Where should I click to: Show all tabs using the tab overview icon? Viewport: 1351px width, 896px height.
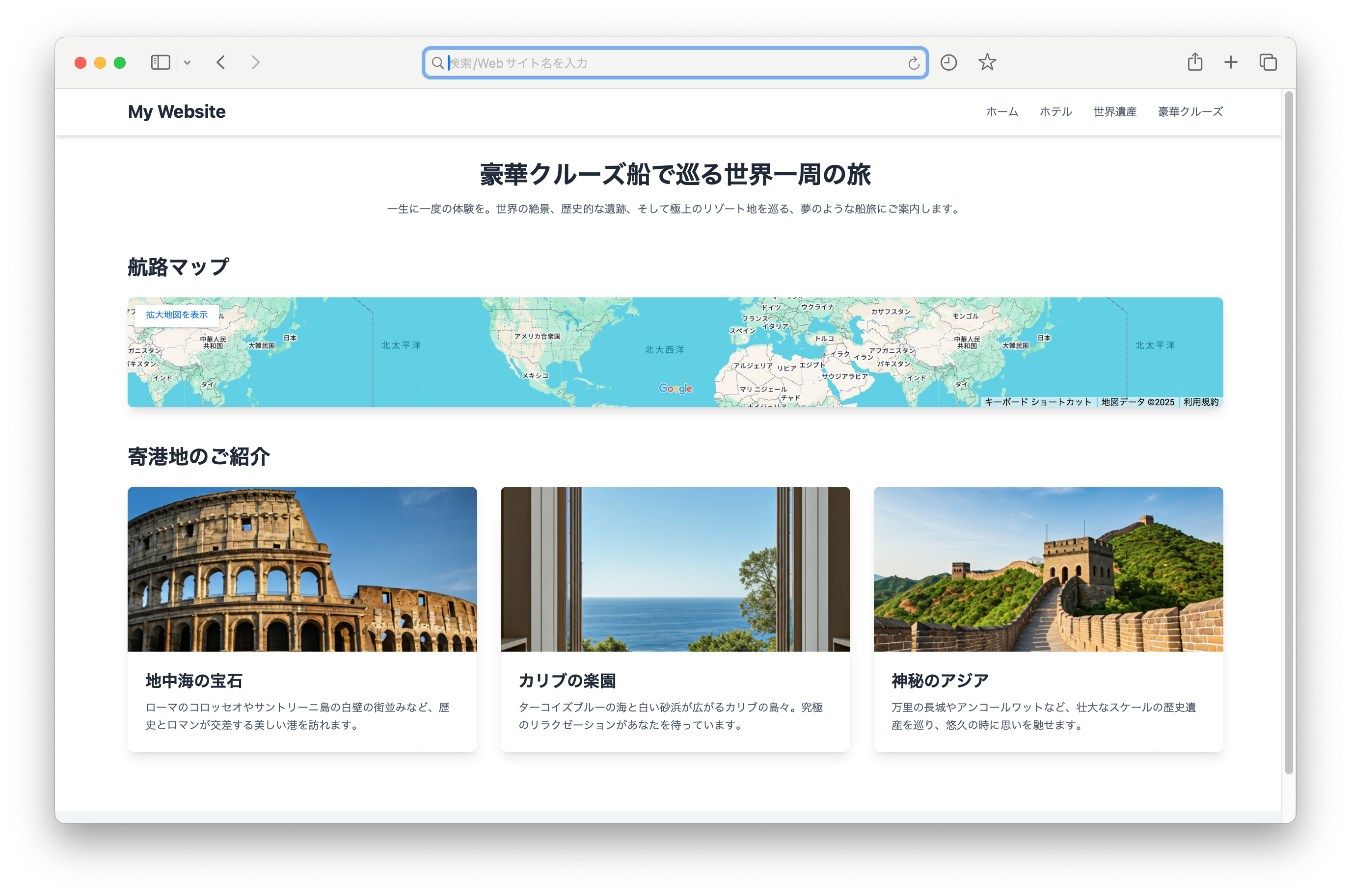click(1267, 62)
